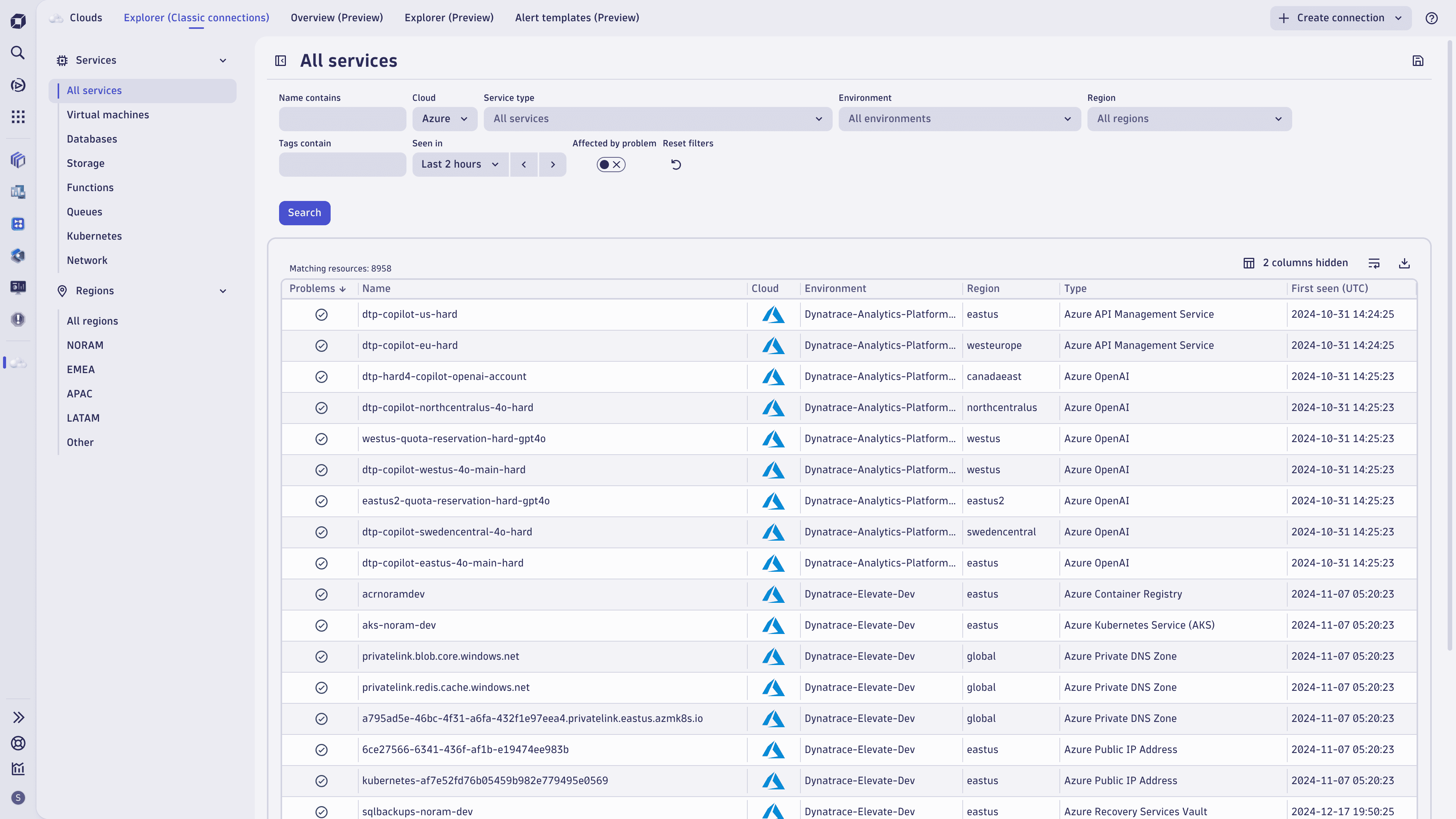Click the Services gear icon
This screenshot has height=819, width=1456.
[x=62, y=61]
